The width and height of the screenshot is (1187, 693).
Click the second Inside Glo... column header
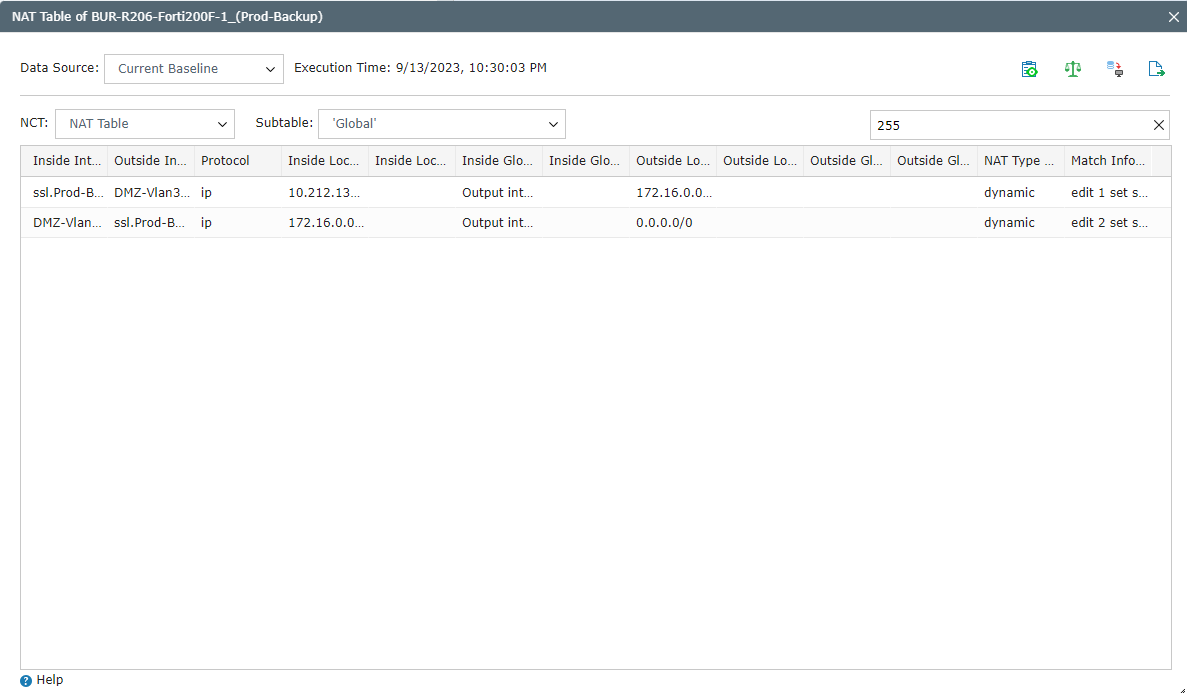586,161
